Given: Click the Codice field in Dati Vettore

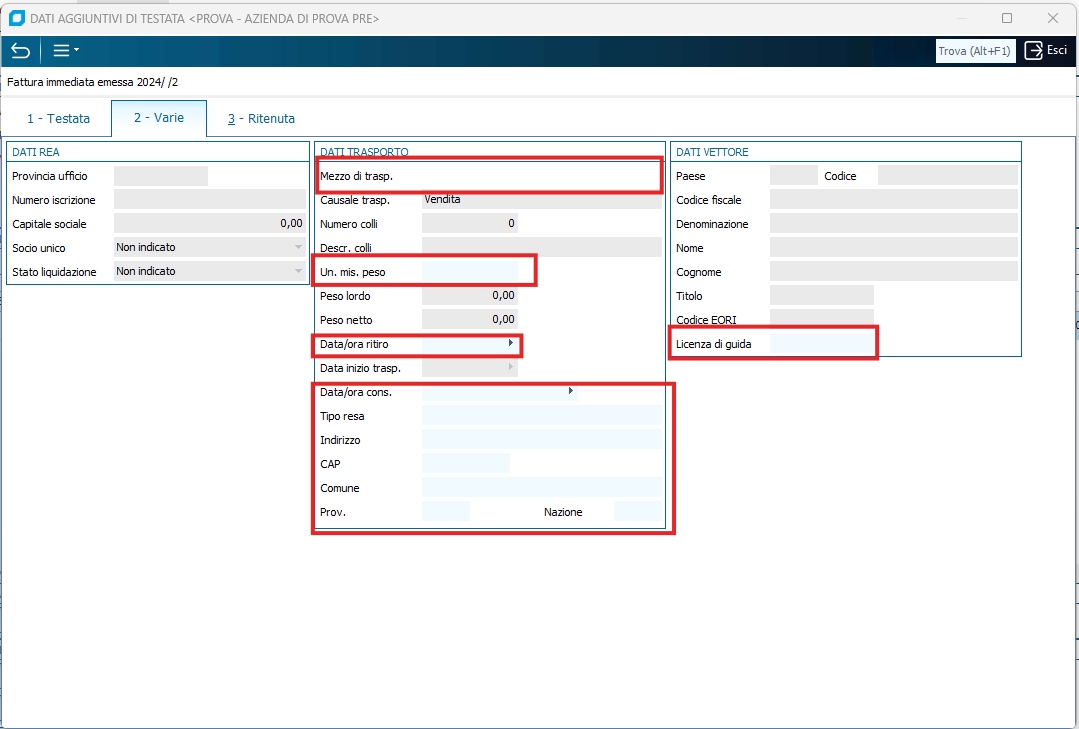Looking at the screenshot, I should click(x=948, y=176).
